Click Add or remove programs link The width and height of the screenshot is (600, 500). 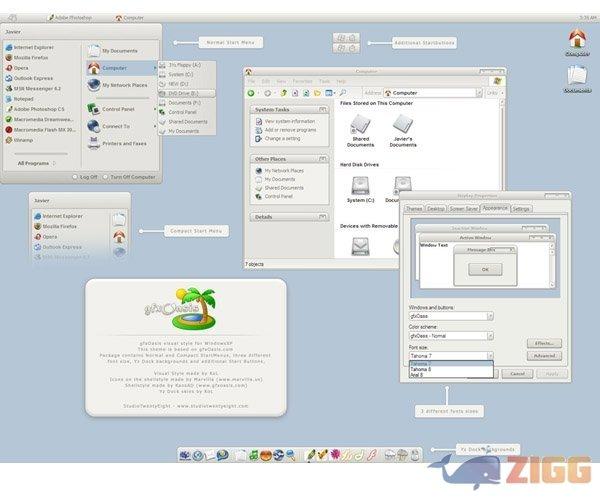tap(291, 130)
